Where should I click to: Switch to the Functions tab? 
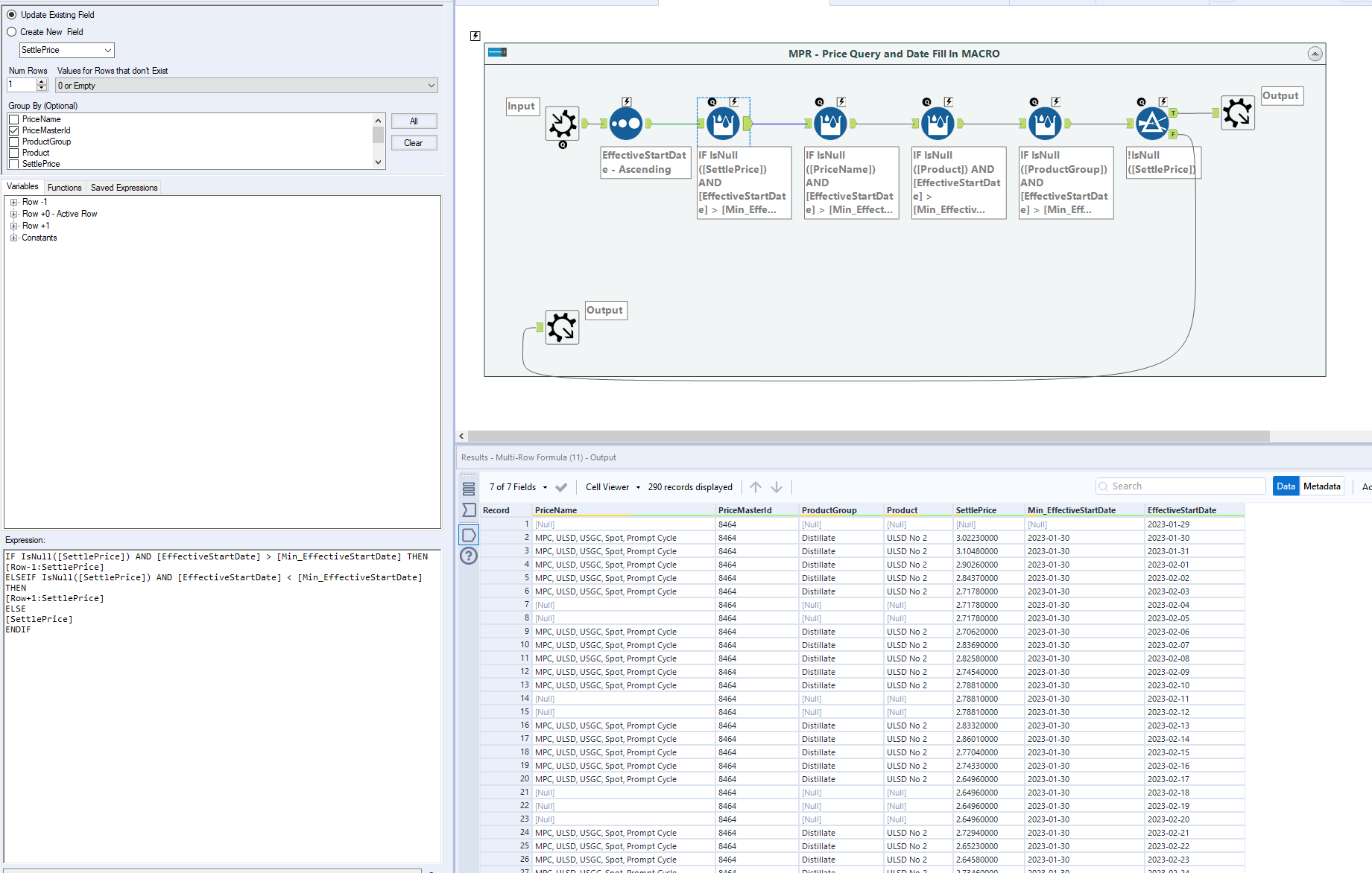pos(64,188)
